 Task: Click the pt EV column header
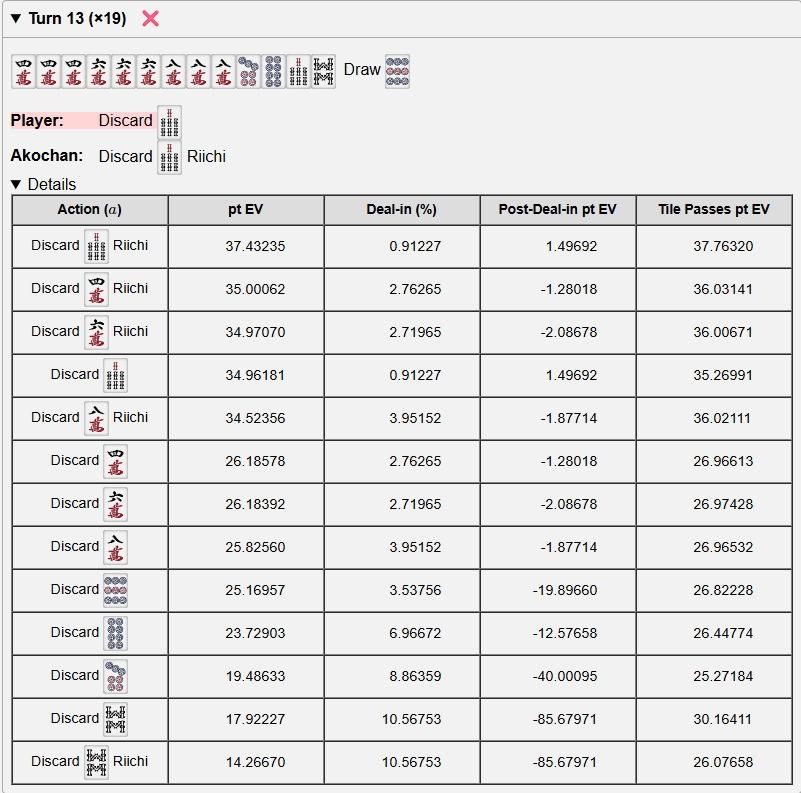click(246, 210)
